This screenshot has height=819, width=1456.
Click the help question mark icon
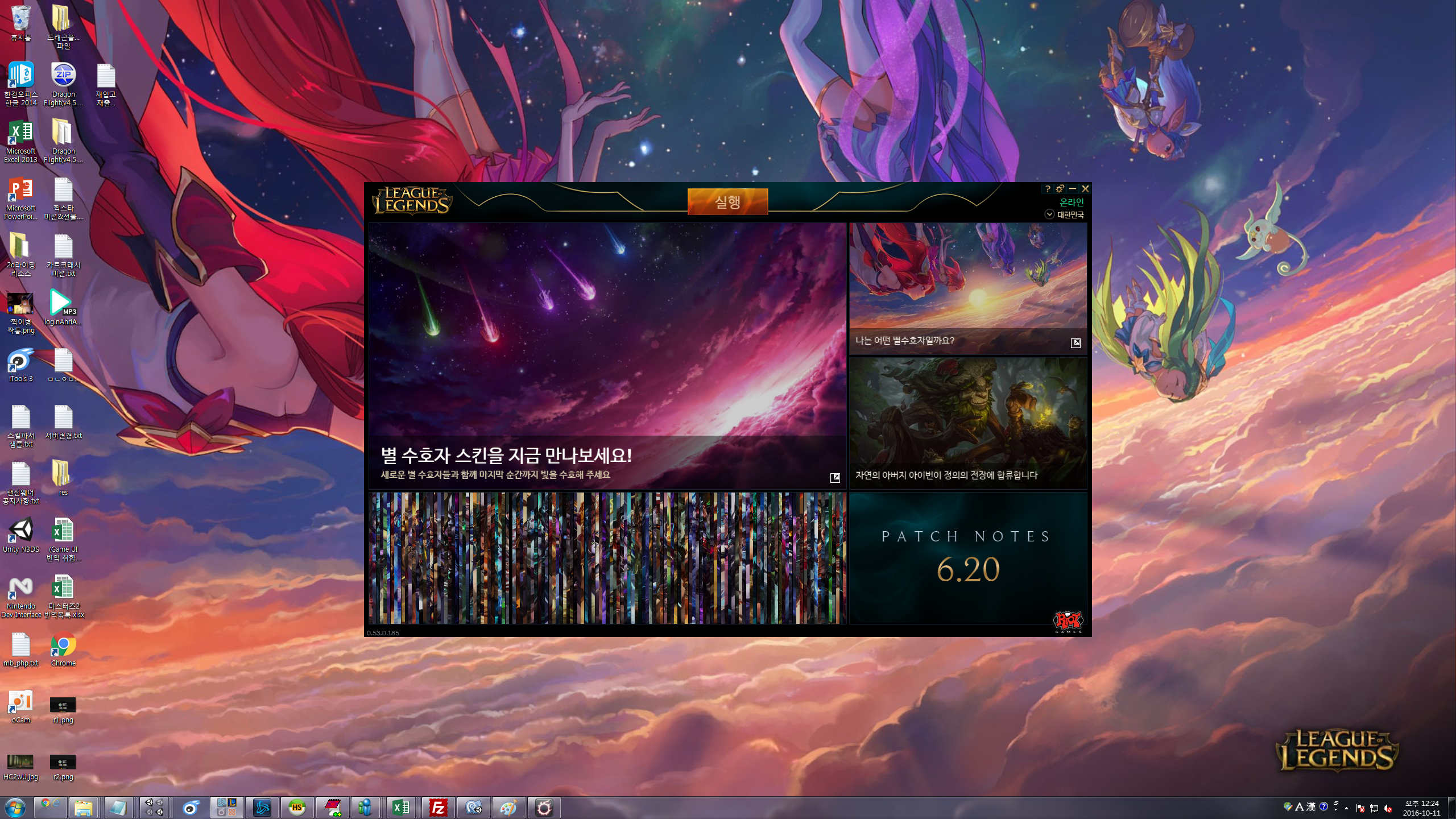point(1048,189)
